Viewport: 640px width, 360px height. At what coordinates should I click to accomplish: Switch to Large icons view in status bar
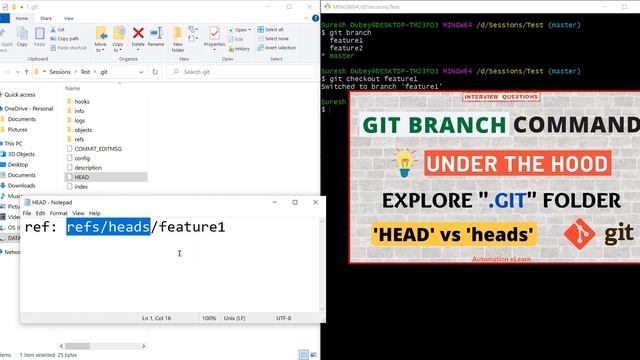[313, 355]
